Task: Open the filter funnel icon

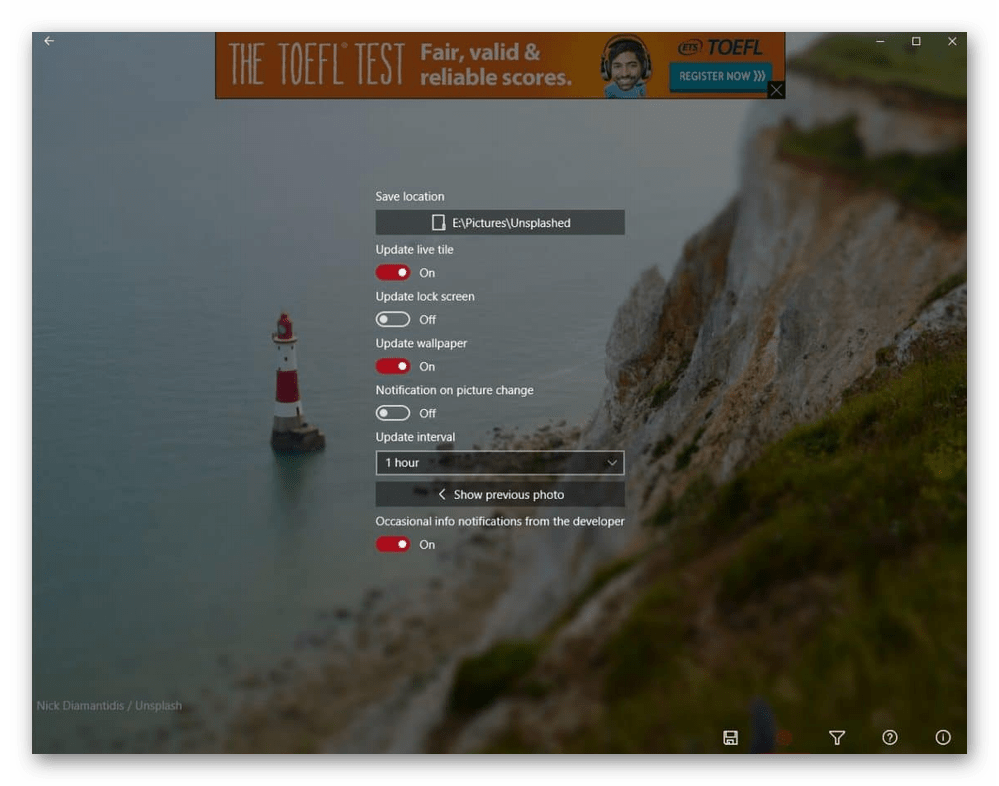Action: coord(837,738)
